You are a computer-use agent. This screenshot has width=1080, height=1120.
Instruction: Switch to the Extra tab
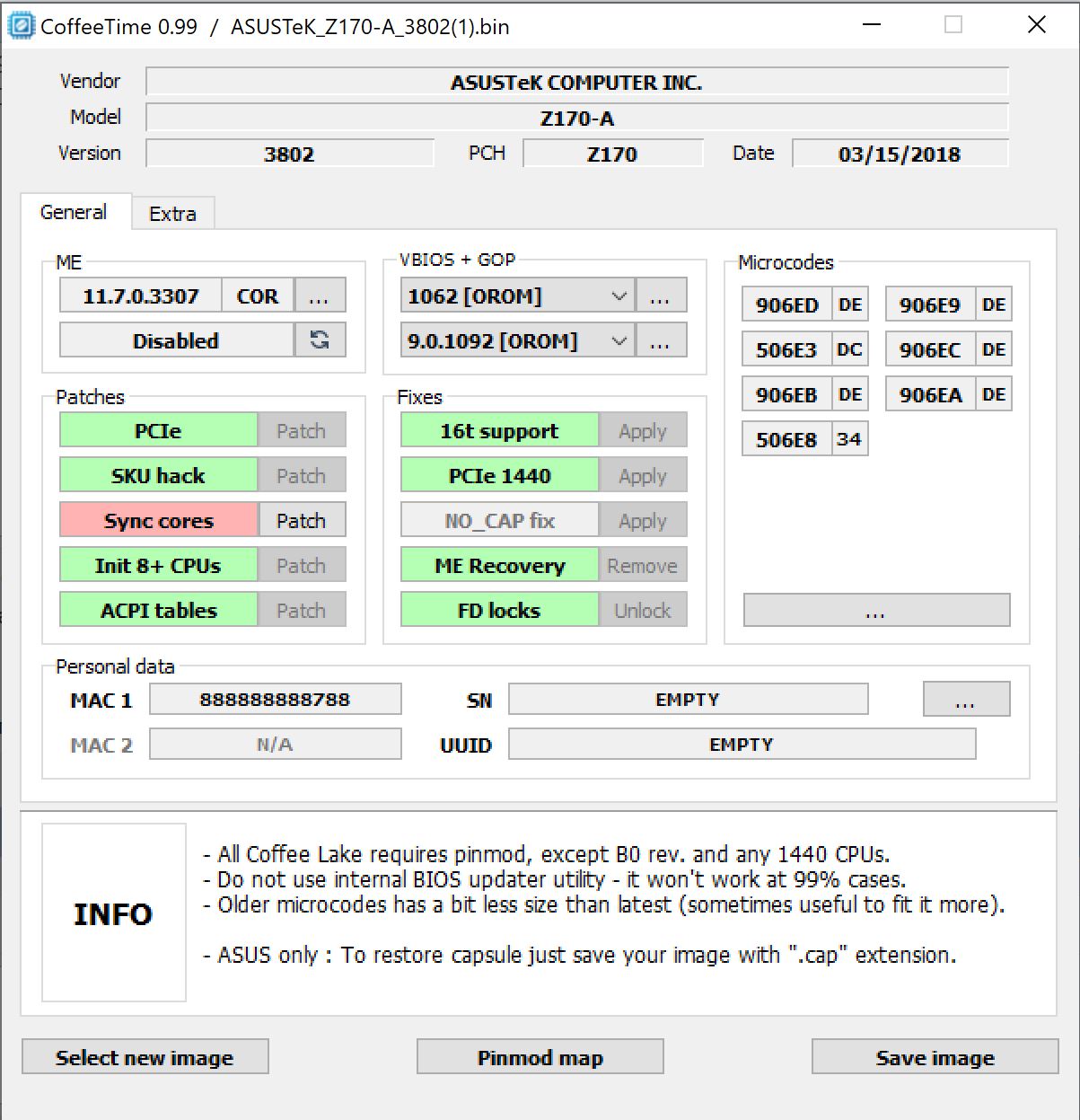click(172, 214)
